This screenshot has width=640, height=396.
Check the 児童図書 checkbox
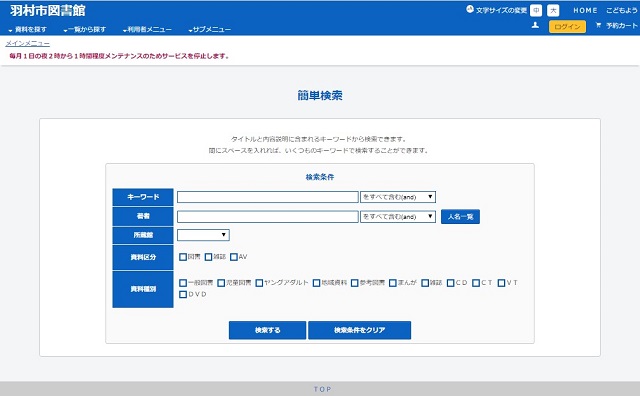coord(221,283)
